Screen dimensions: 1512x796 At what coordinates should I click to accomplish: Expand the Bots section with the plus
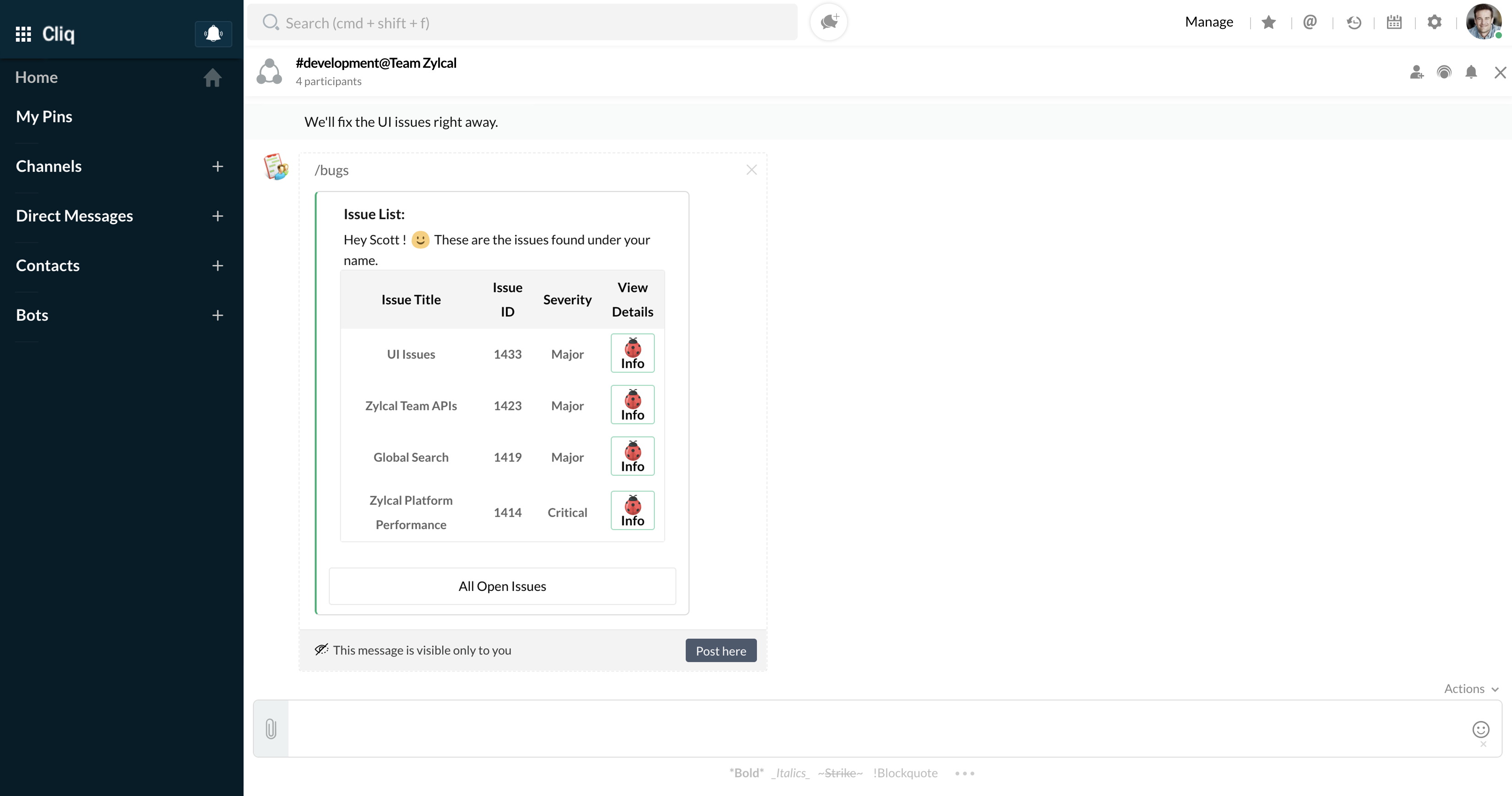click(x=217, y=315)
